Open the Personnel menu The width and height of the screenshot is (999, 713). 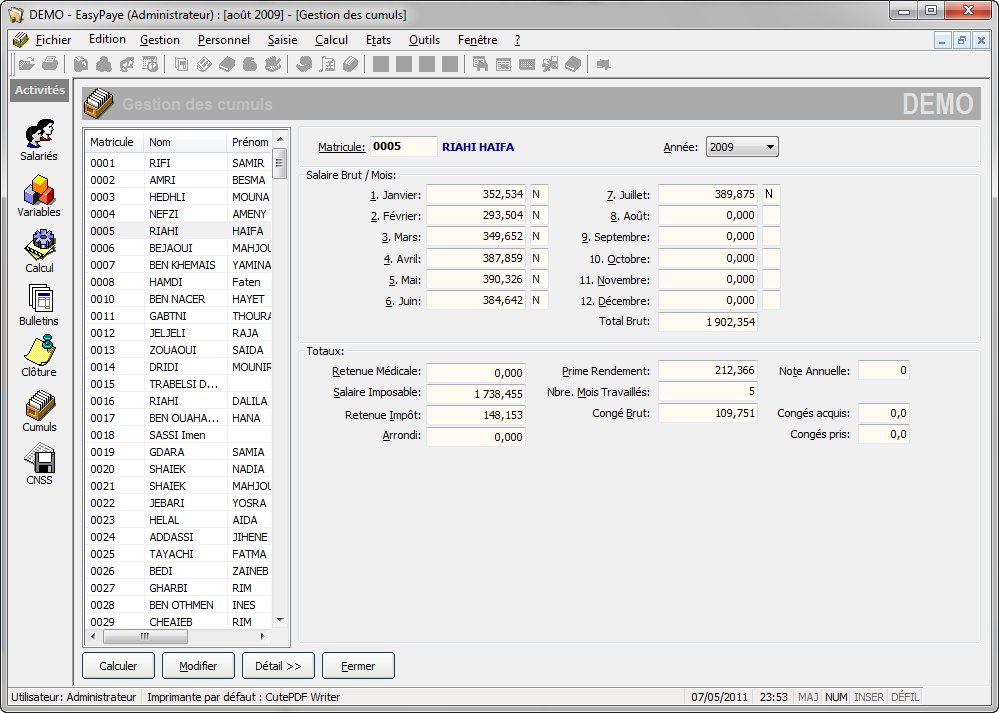click(x=224, y=40)
